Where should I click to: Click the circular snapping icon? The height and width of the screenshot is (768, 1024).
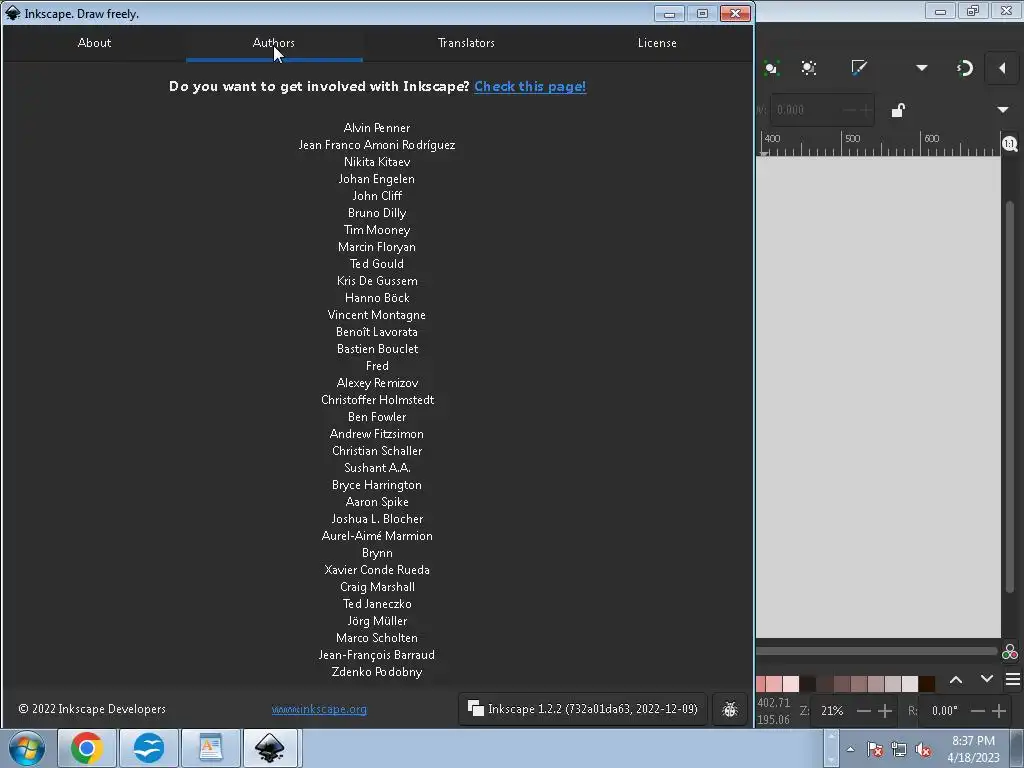965,68
